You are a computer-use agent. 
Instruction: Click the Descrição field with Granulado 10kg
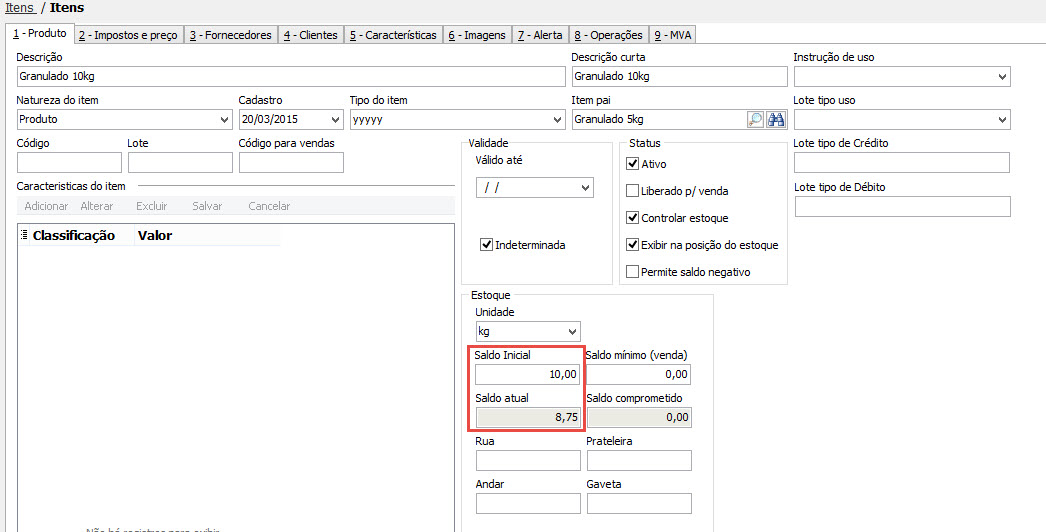pyautogui.click(x=291, y=77)
